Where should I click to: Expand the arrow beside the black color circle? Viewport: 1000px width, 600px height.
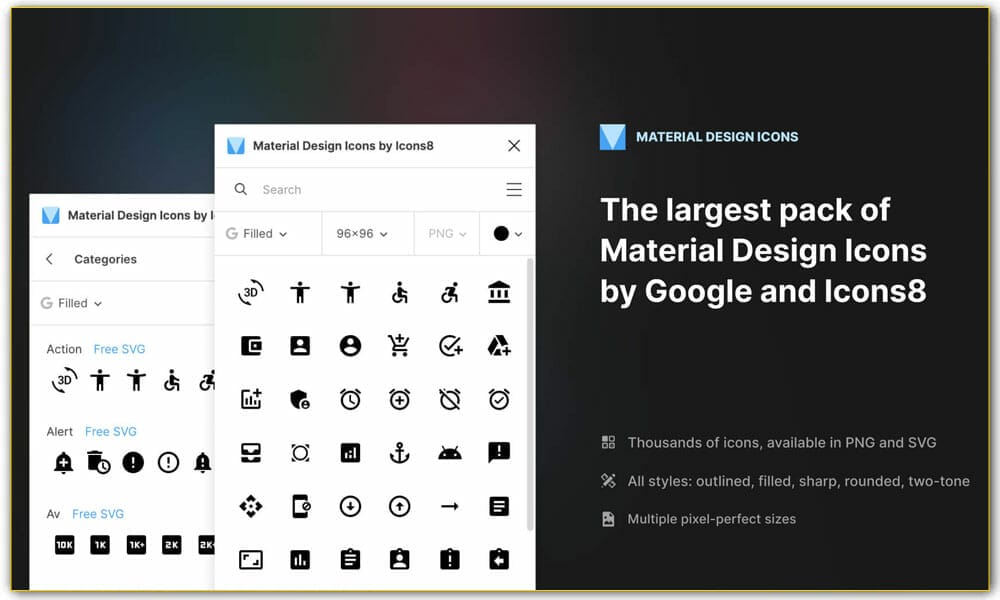click(518, 234)
